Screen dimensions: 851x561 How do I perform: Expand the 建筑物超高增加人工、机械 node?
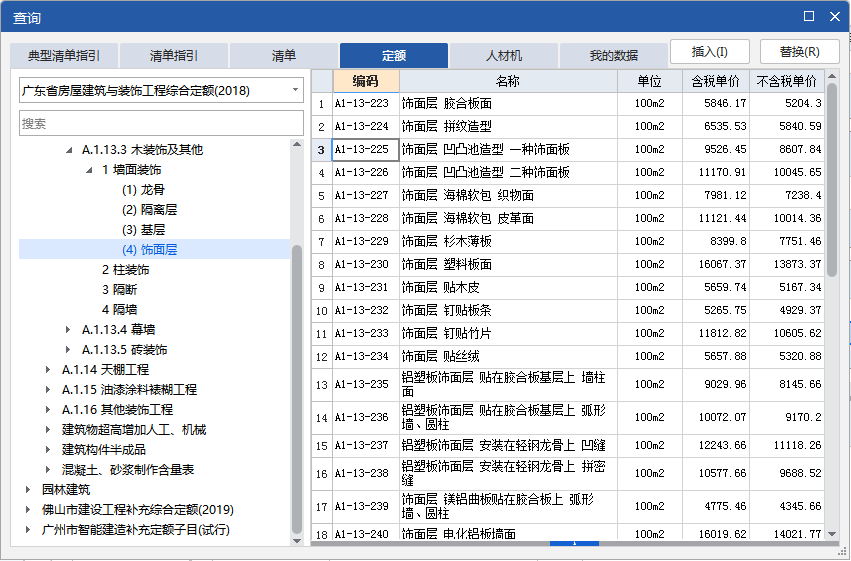[48, 430]
